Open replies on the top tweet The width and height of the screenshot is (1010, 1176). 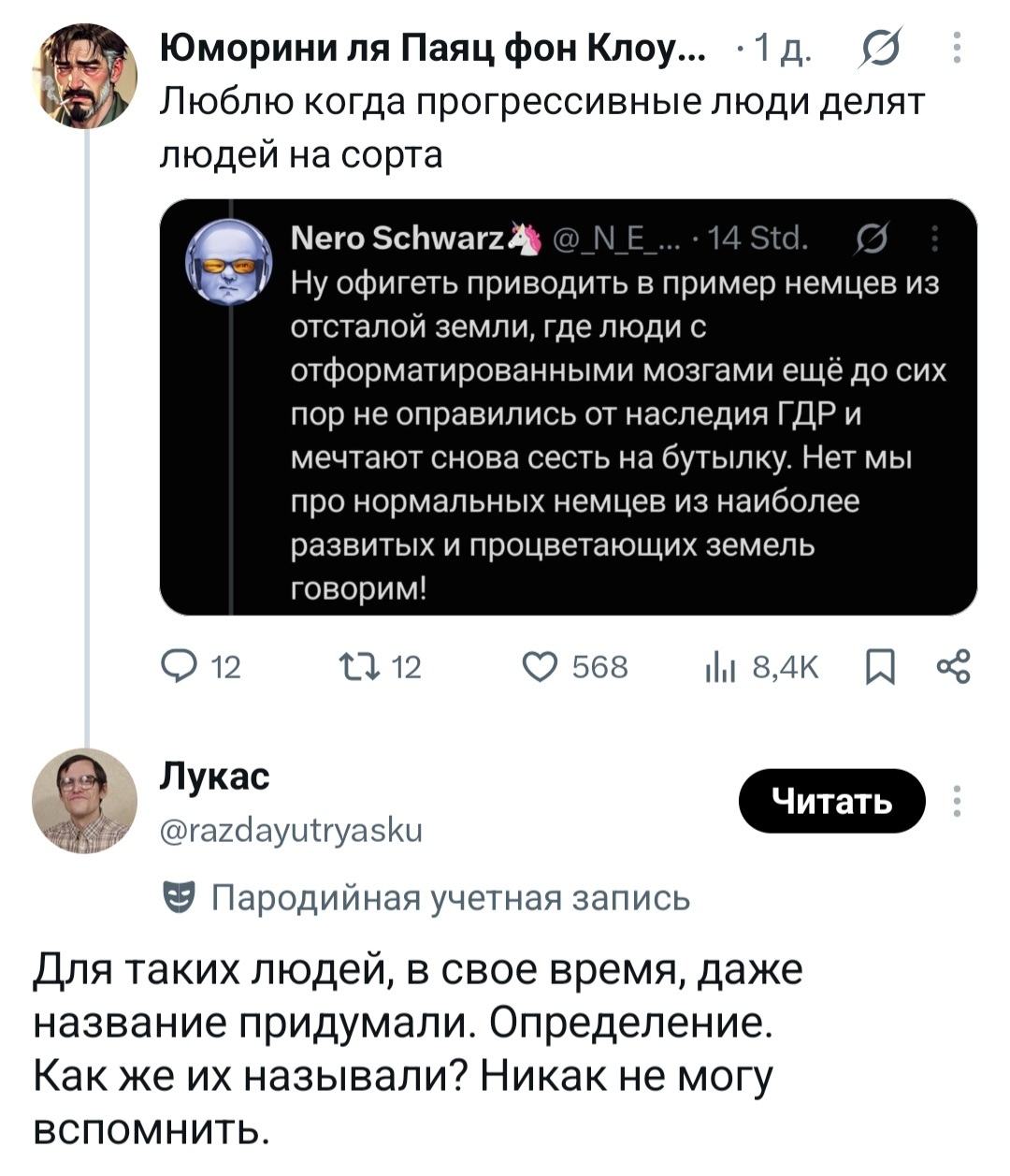tap(201, 667)
